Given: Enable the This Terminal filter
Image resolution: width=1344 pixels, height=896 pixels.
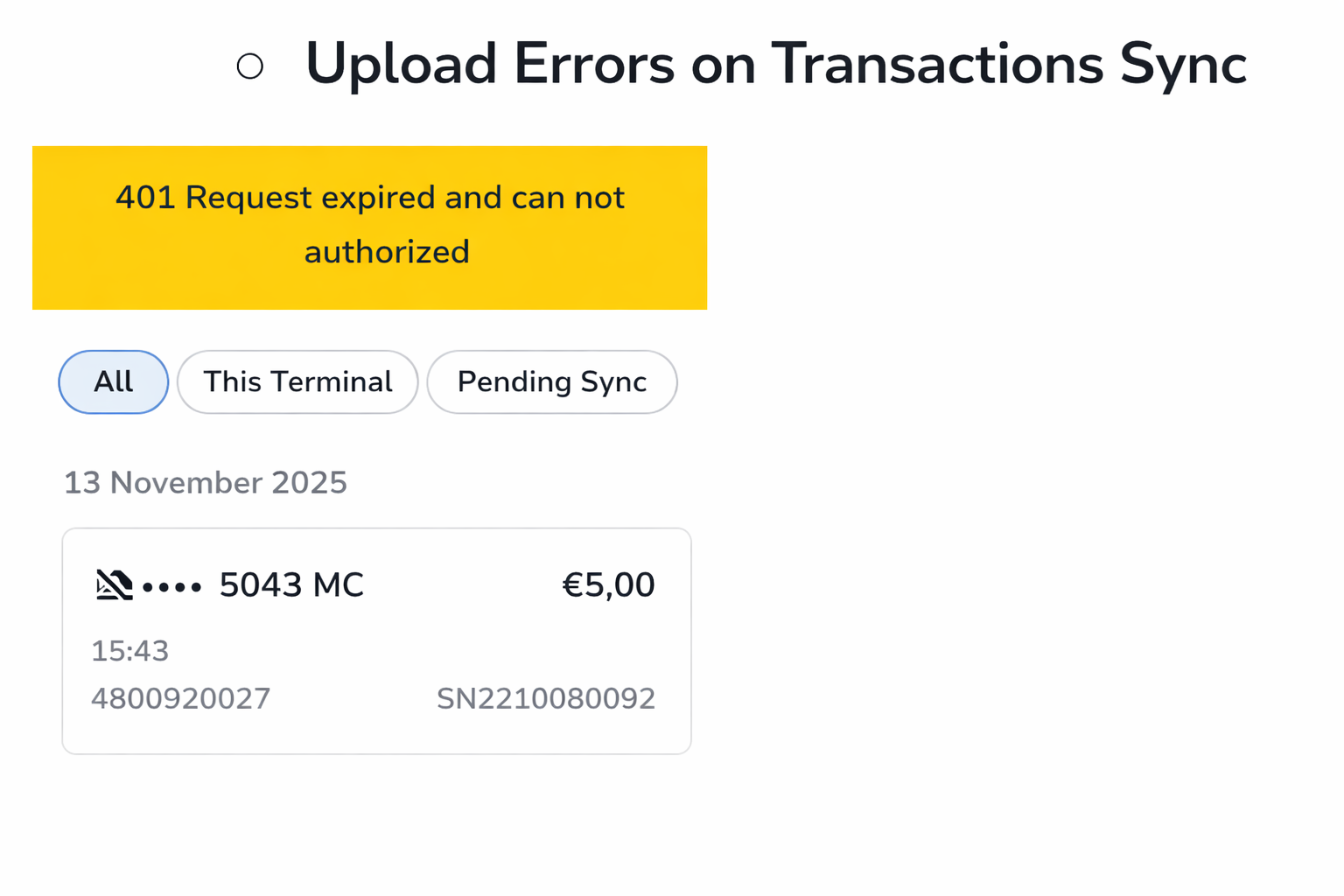Looking at the screenshot, I should point(297,381).
